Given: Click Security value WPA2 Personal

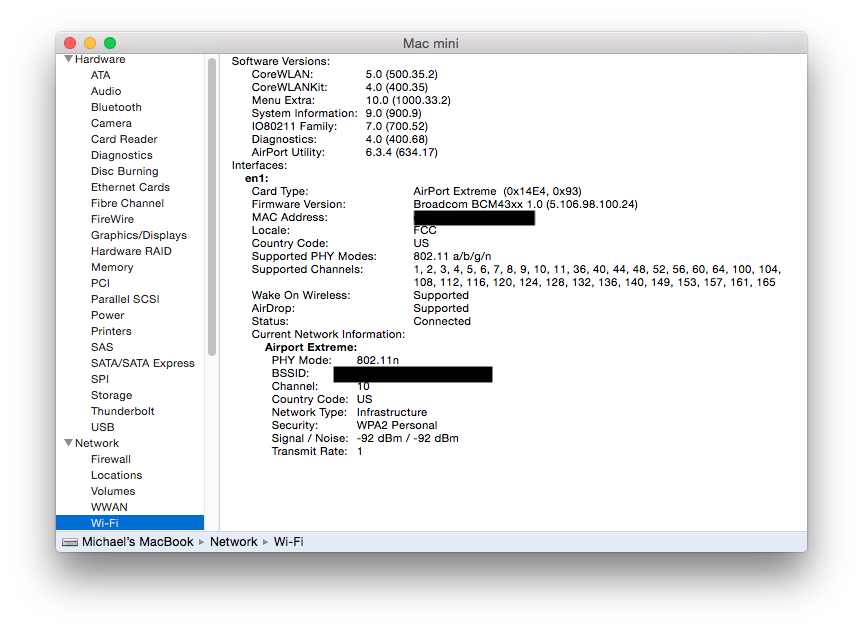Looking at the screenshot, I should coord(397,426).
